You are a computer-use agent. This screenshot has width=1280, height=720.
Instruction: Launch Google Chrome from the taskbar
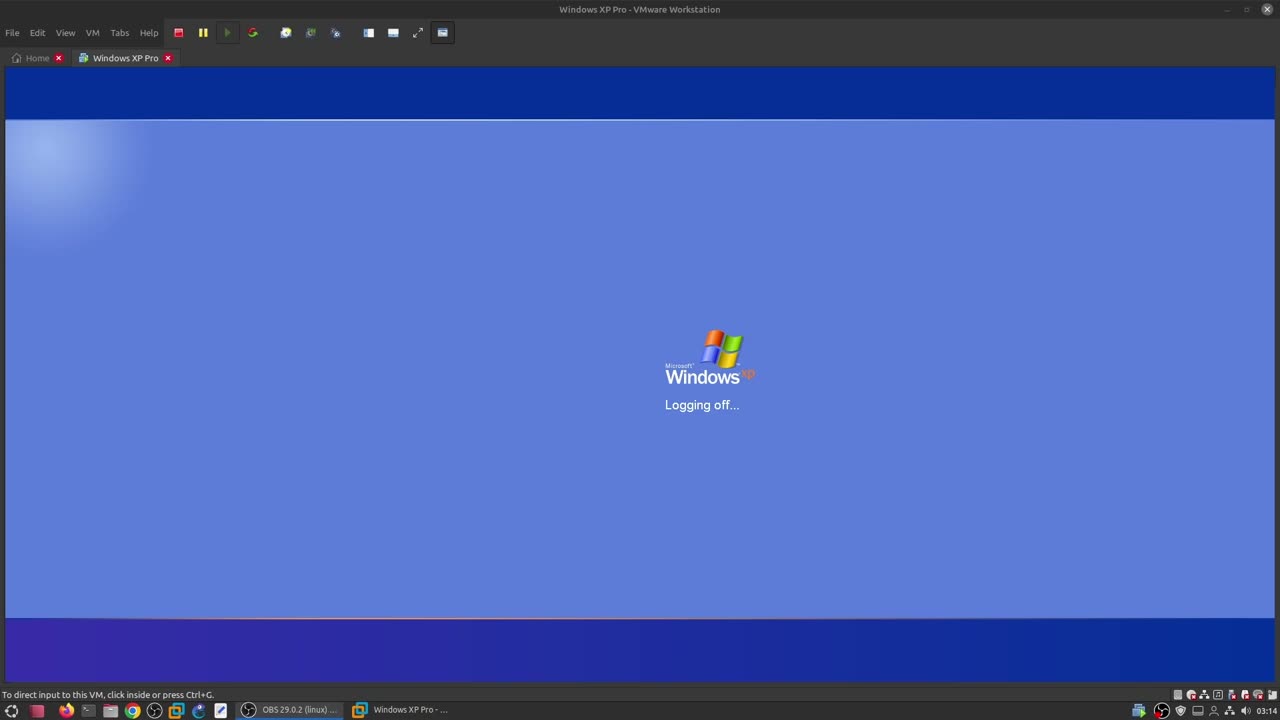133,711
